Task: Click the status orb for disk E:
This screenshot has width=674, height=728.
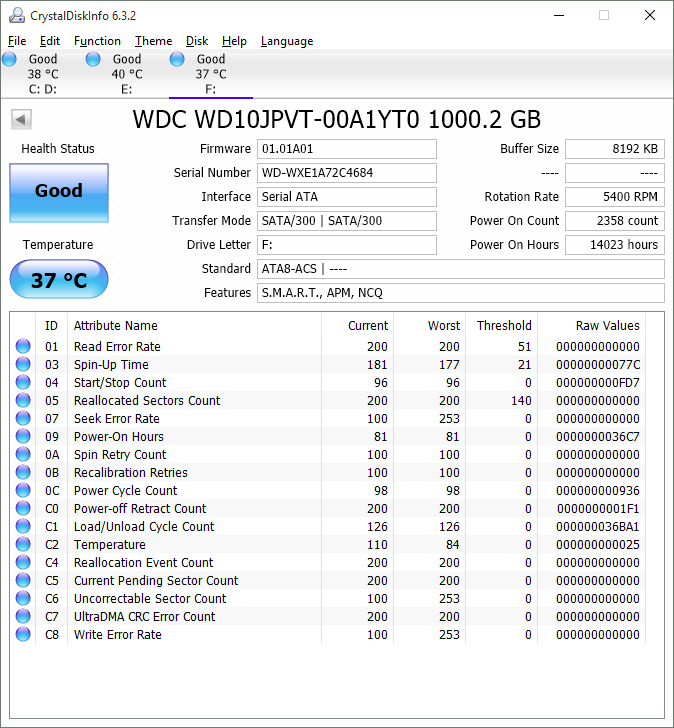Action: click(93, 59)
